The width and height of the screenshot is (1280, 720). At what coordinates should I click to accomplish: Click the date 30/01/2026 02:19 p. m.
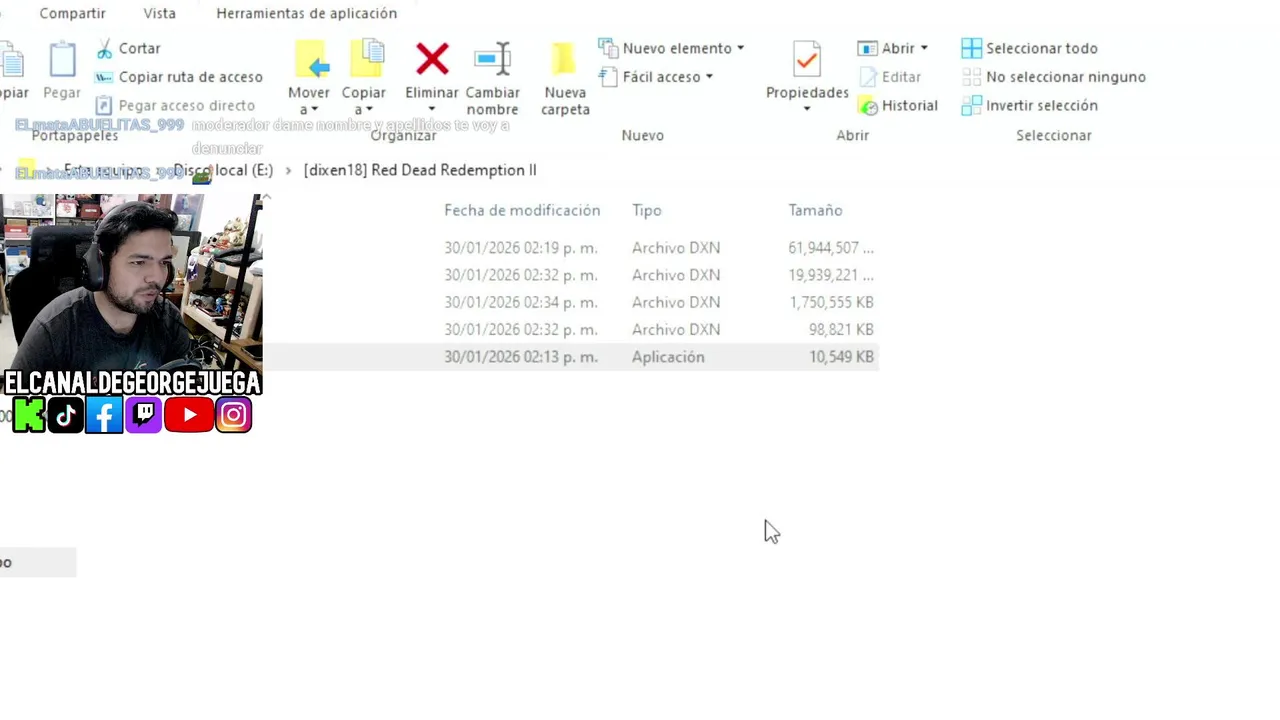coord(520,248)
